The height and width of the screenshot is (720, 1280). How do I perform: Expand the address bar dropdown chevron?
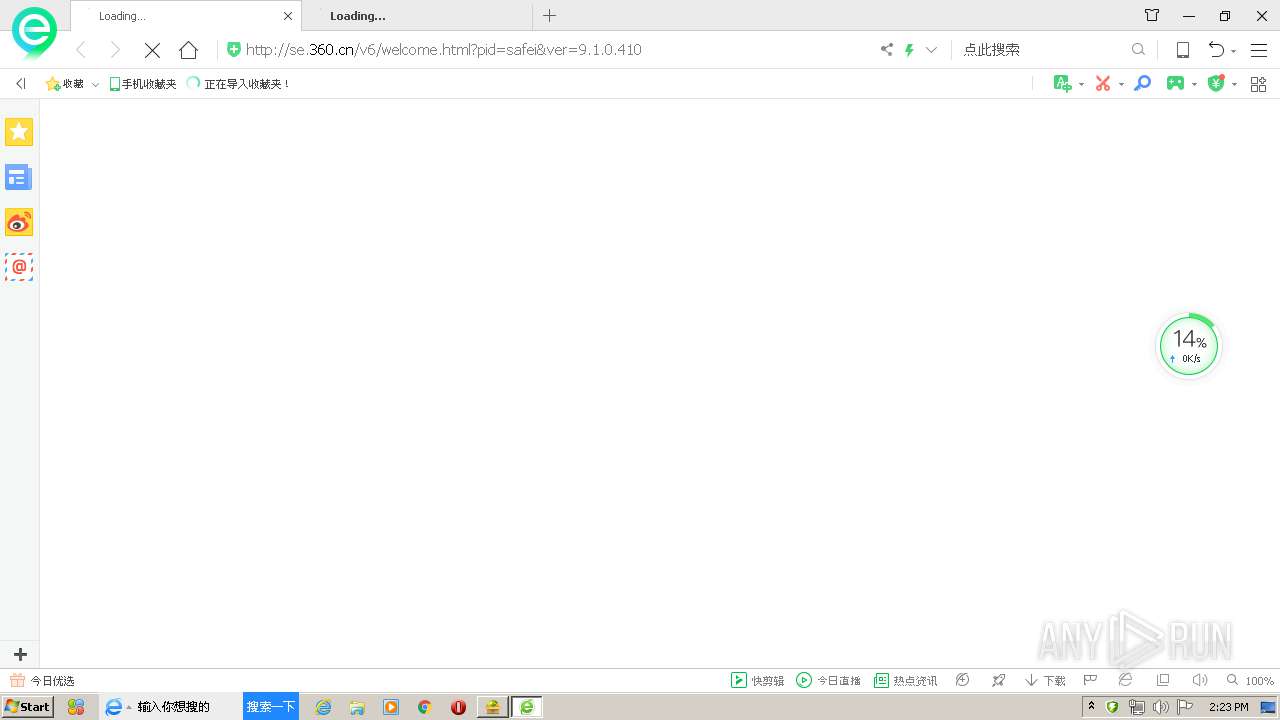932,49
